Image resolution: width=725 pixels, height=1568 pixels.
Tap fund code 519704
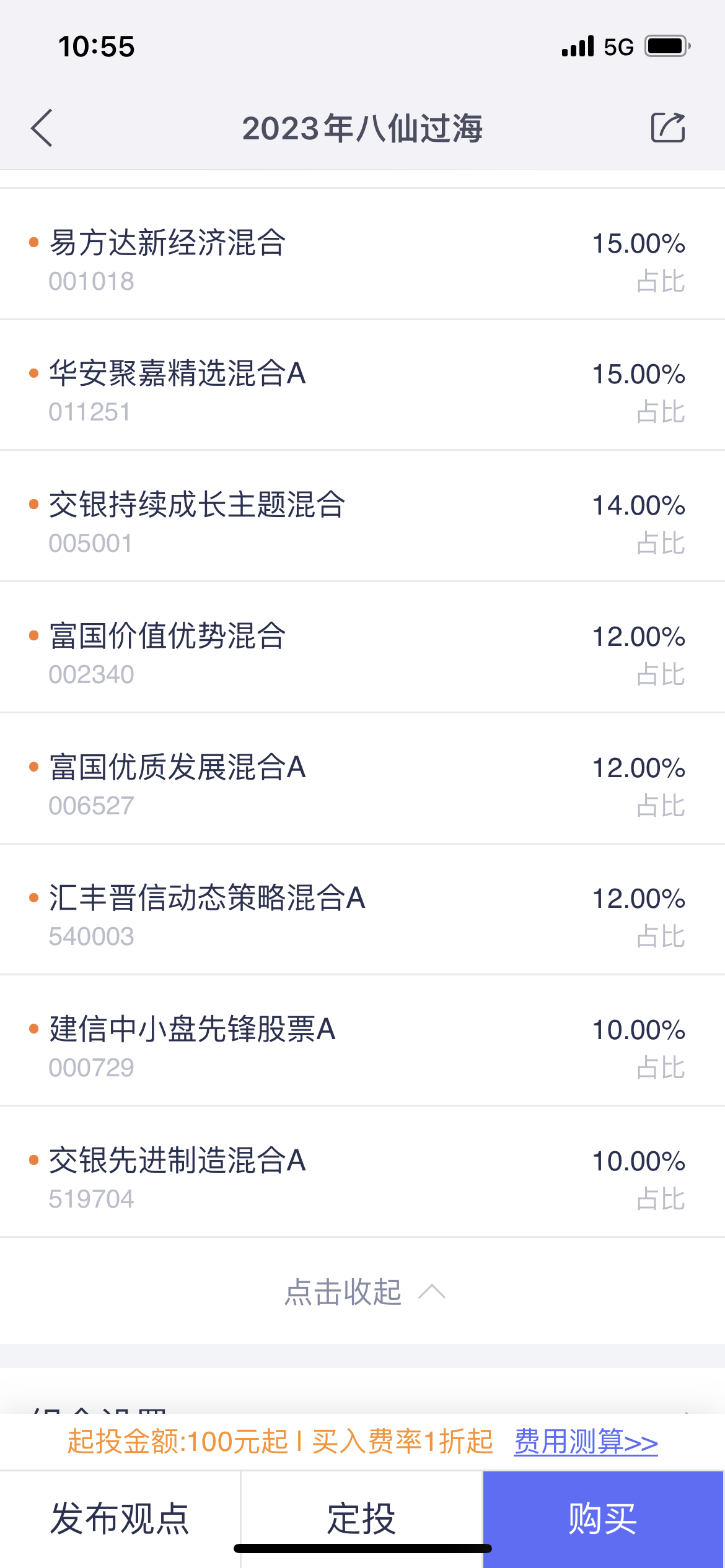92,1199
